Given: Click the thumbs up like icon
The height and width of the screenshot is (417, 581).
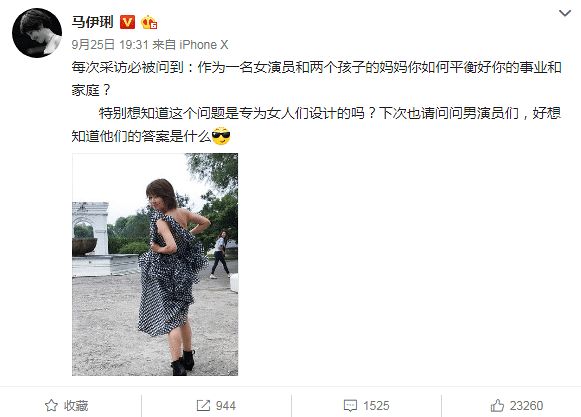Looking at the screenshot, I should pos(497,406).
